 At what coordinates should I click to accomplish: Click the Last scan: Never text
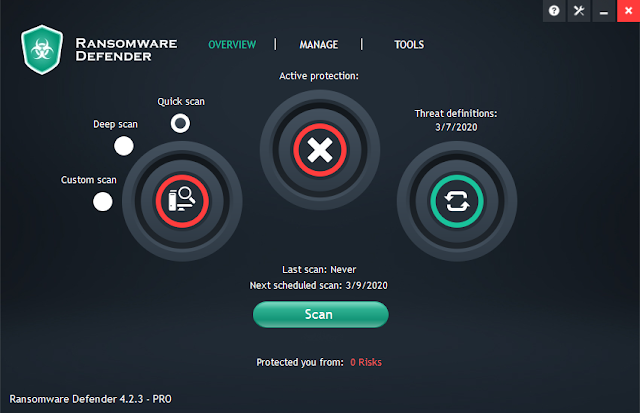tap(319, 270)
